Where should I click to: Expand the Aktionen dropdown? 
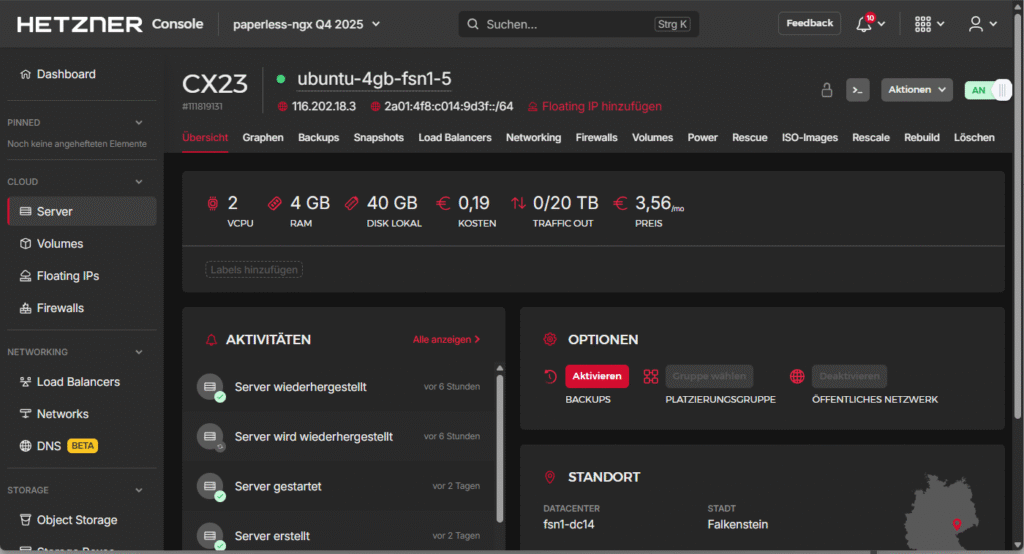916,90
